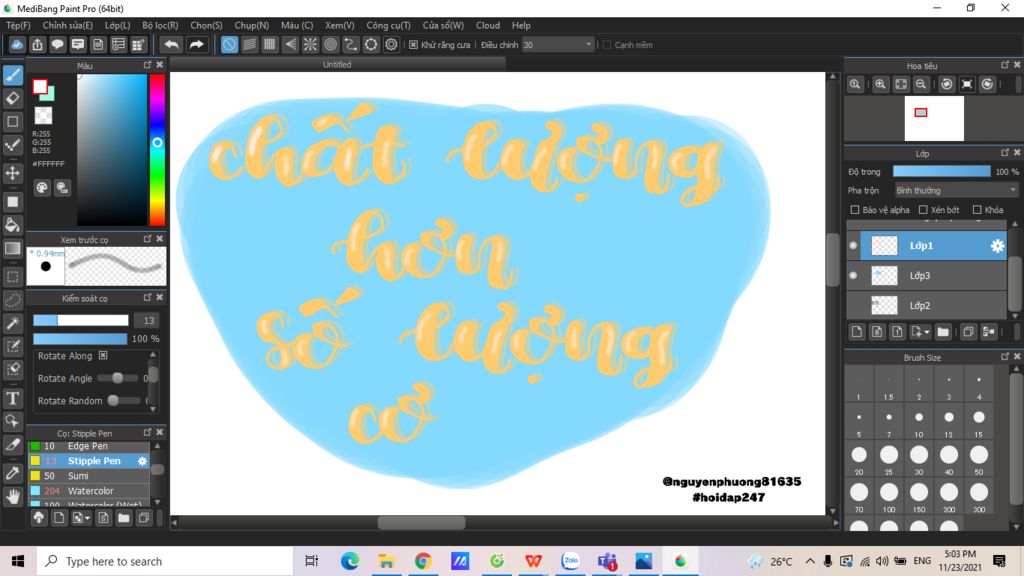Click the zoom in icon in navigator

(x=880, y=85)
